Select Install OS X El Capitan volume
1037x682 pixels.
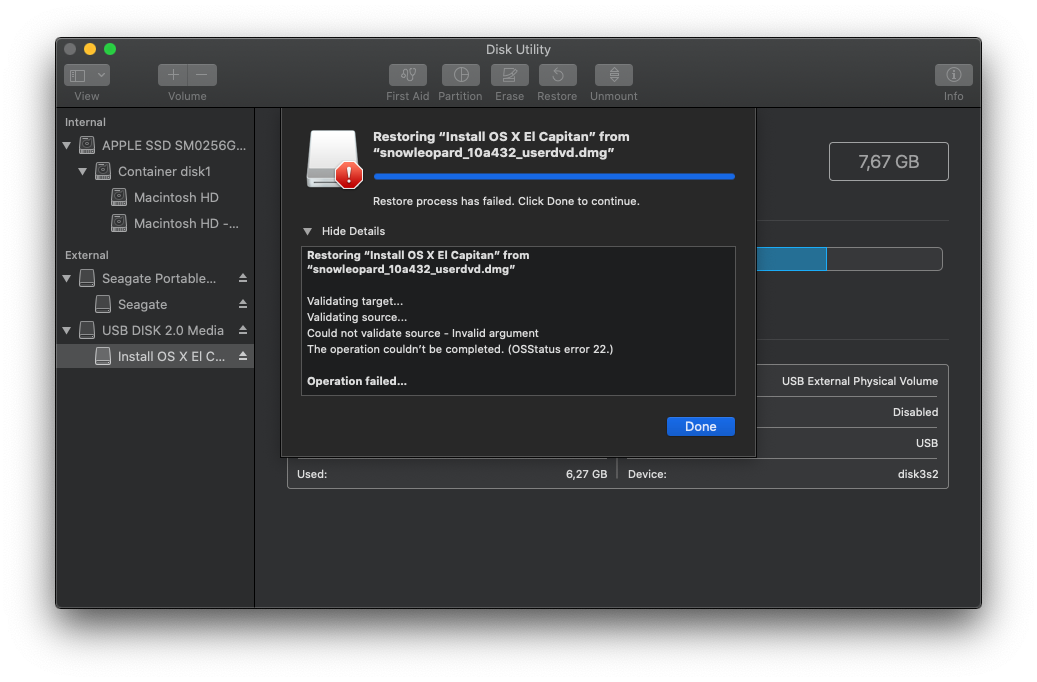click(x=155, y=357)
